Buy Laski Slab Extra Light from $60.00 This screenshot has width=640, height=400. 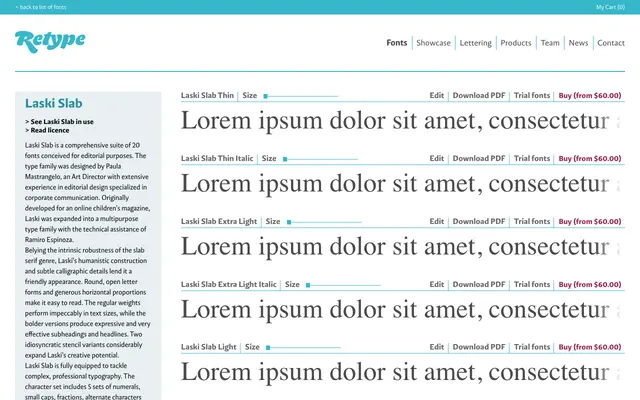pyautogui.click(x=590, y=221)
